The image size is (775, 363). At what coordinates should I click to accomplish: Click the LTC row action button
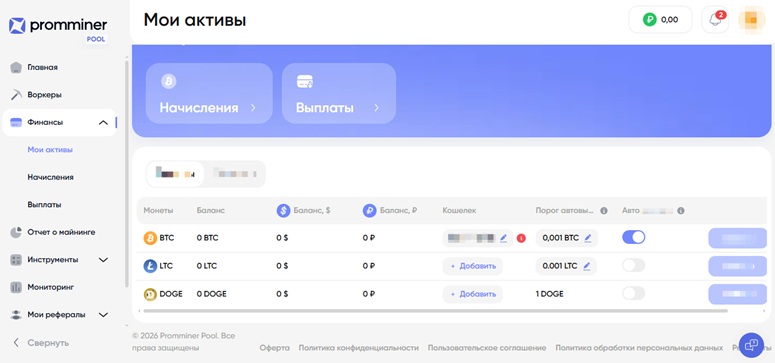pos(738,266)
